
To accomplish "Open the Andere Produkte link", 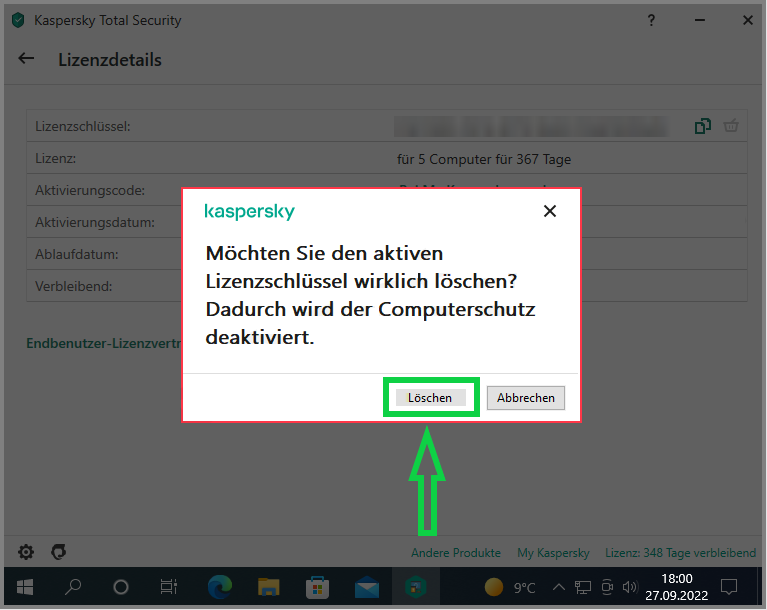I will [456, 553].
